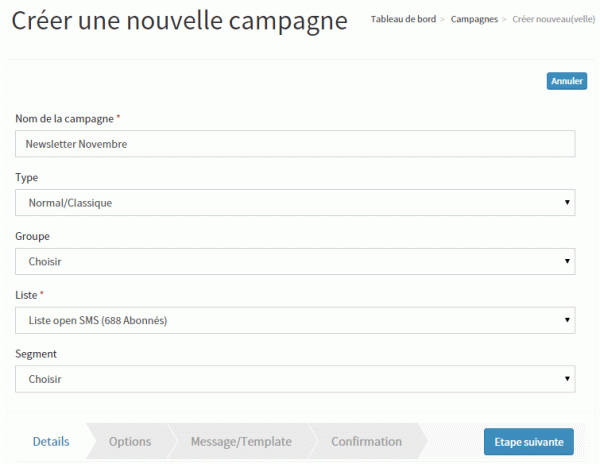600x464 pixels.
Task: Click the Groupe field label
Action: click(32, 237)
